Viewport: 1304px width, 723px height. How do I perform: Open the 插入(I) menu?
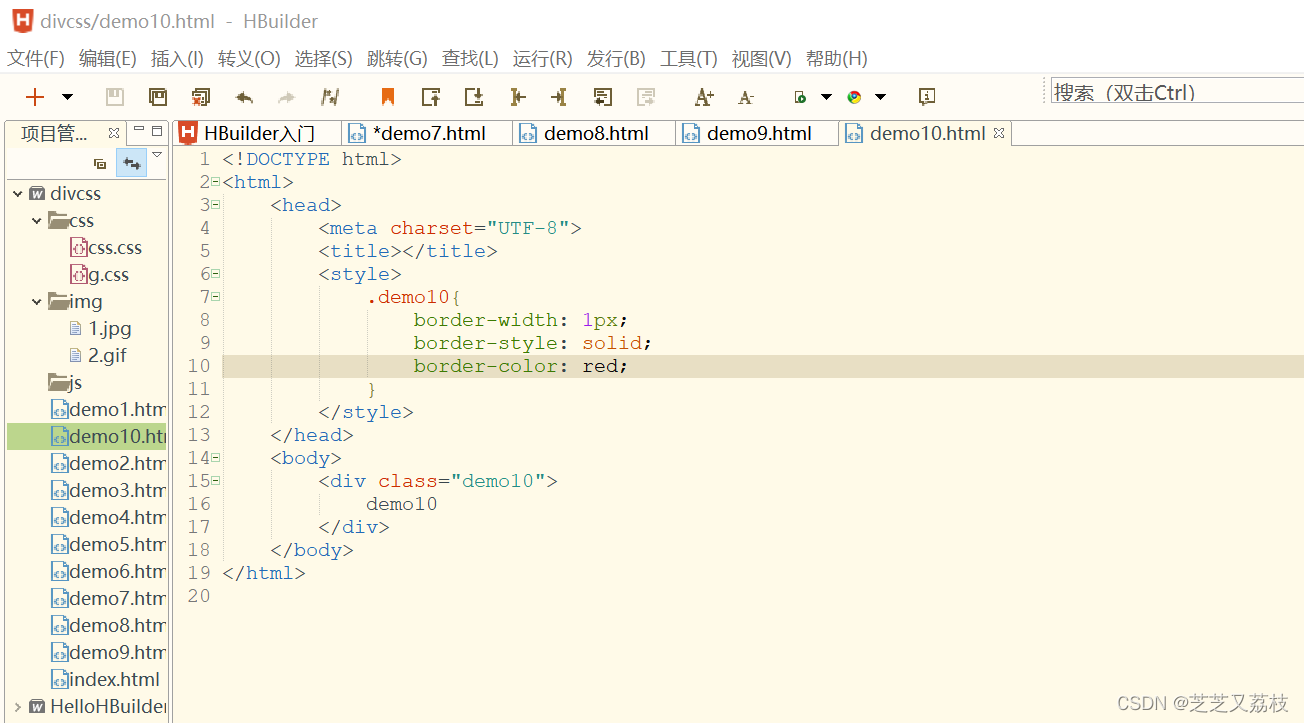(177, 59)
